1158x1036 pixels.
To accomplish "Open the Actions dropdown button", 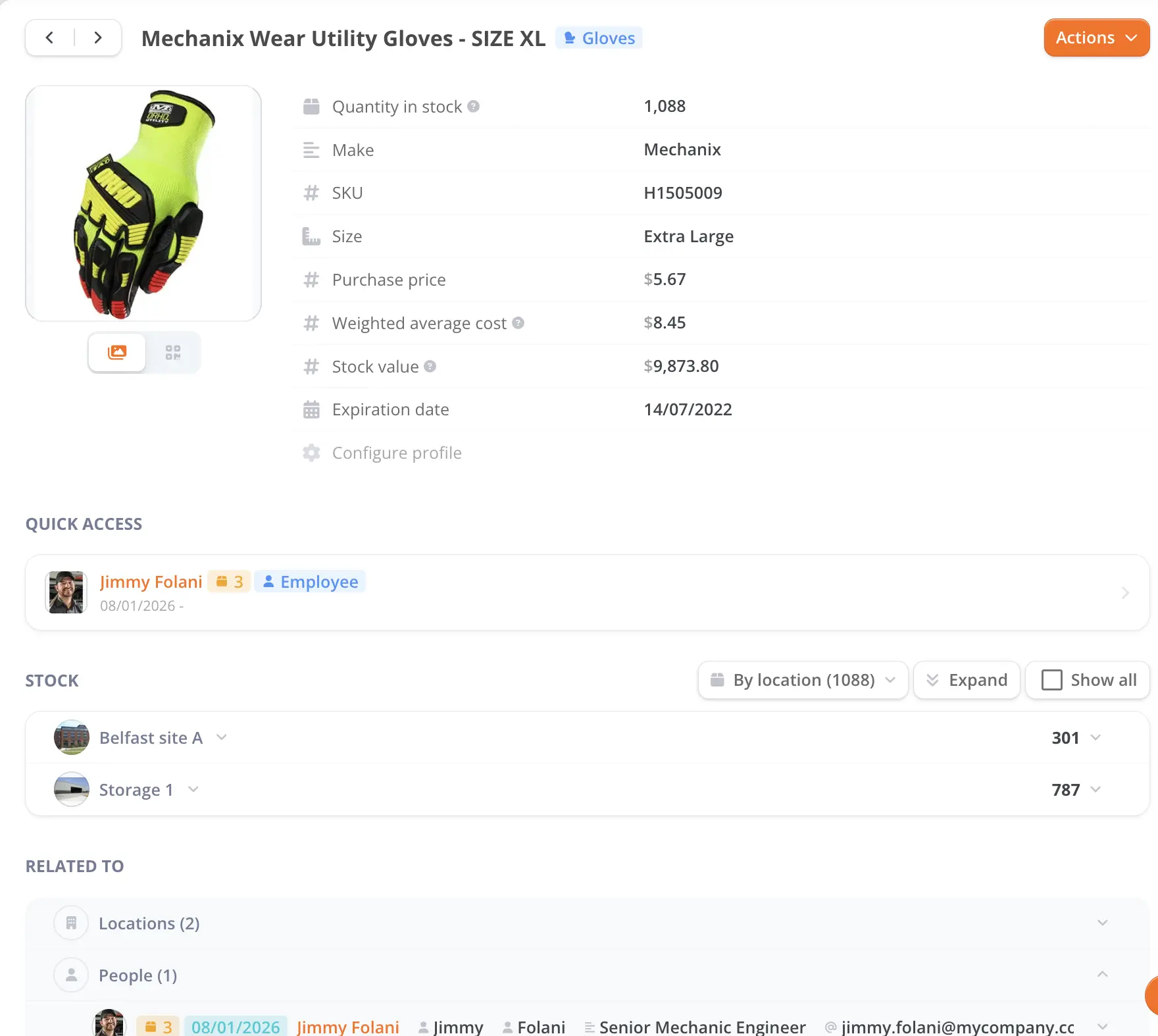I will (1096, 38).
